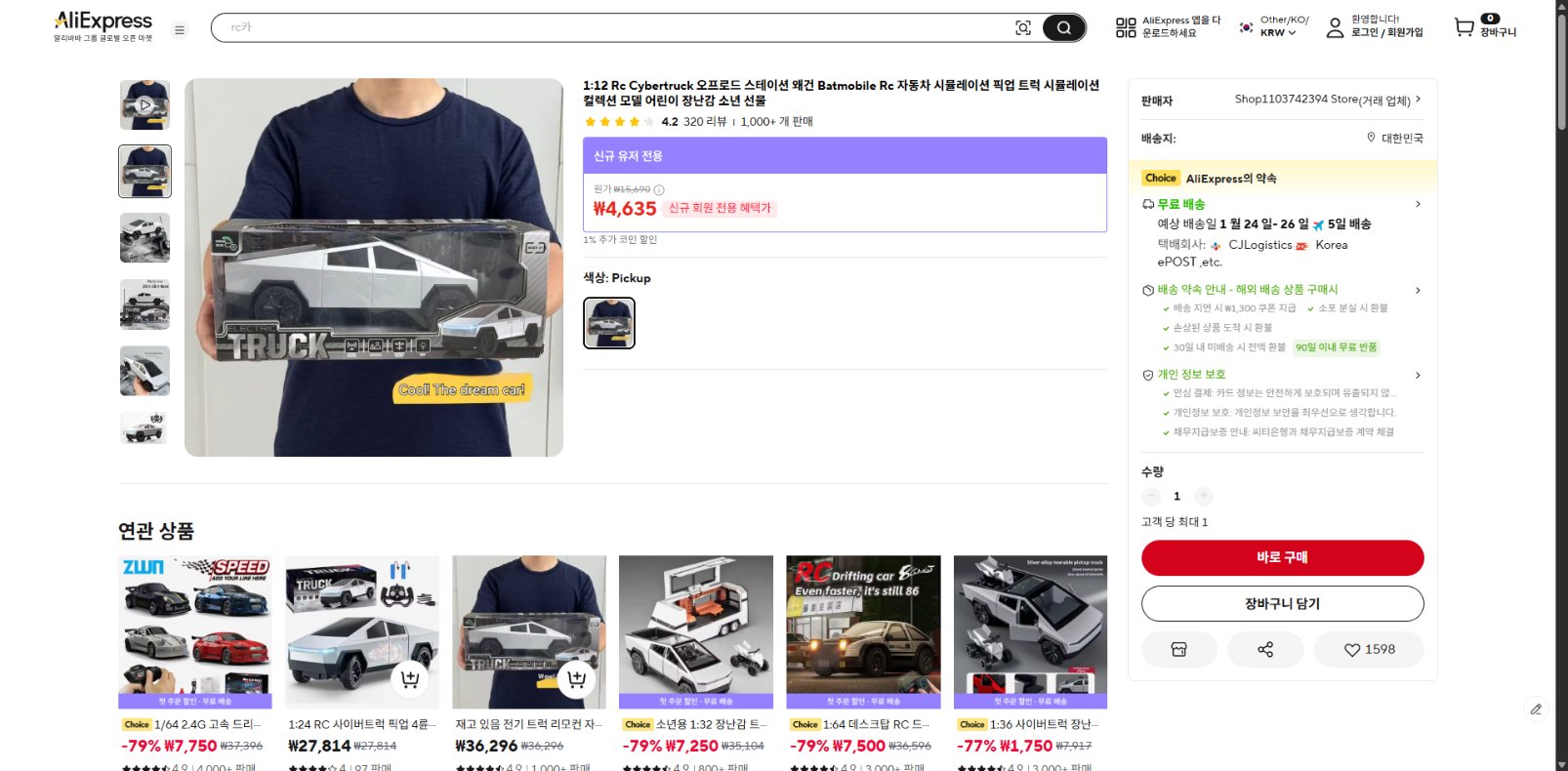Open the white pickup camper toy related product
The width and height of the screenshot is (1568, 771).
click(696, 631)
